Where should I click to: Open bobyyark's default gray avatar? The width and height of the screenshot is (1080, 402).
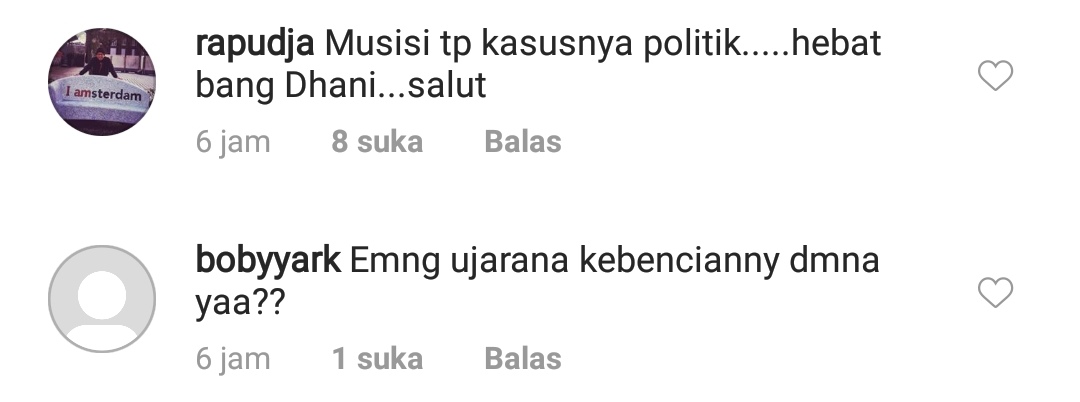(x=102, y=299)
